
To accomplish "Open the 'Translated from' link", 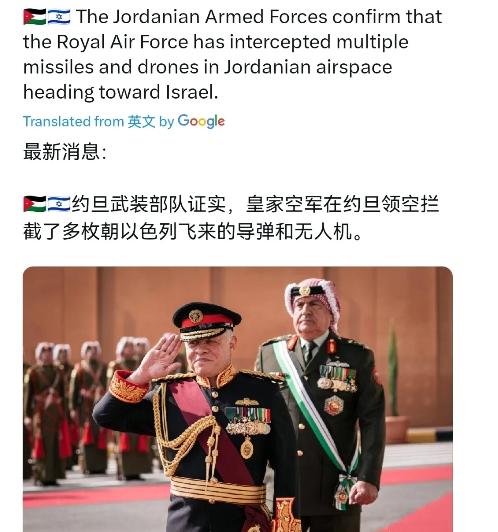I will coord(73,121).
